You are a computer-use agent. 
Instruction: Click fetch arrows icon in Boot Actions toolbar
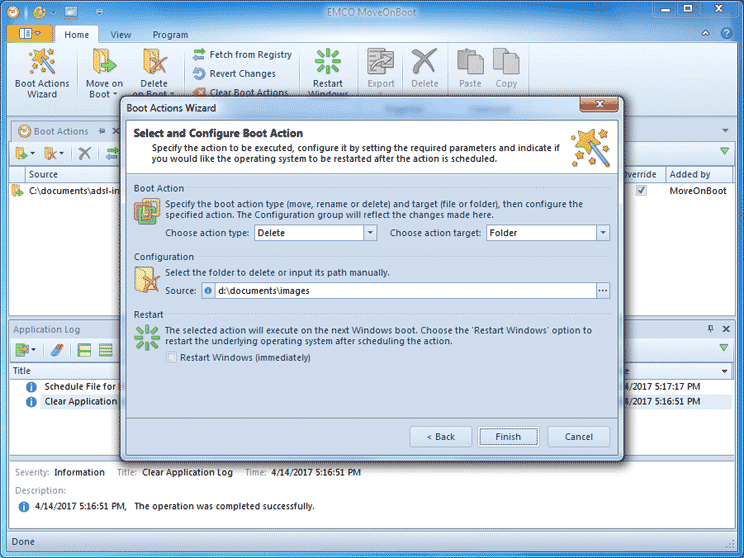pos(112,153)
